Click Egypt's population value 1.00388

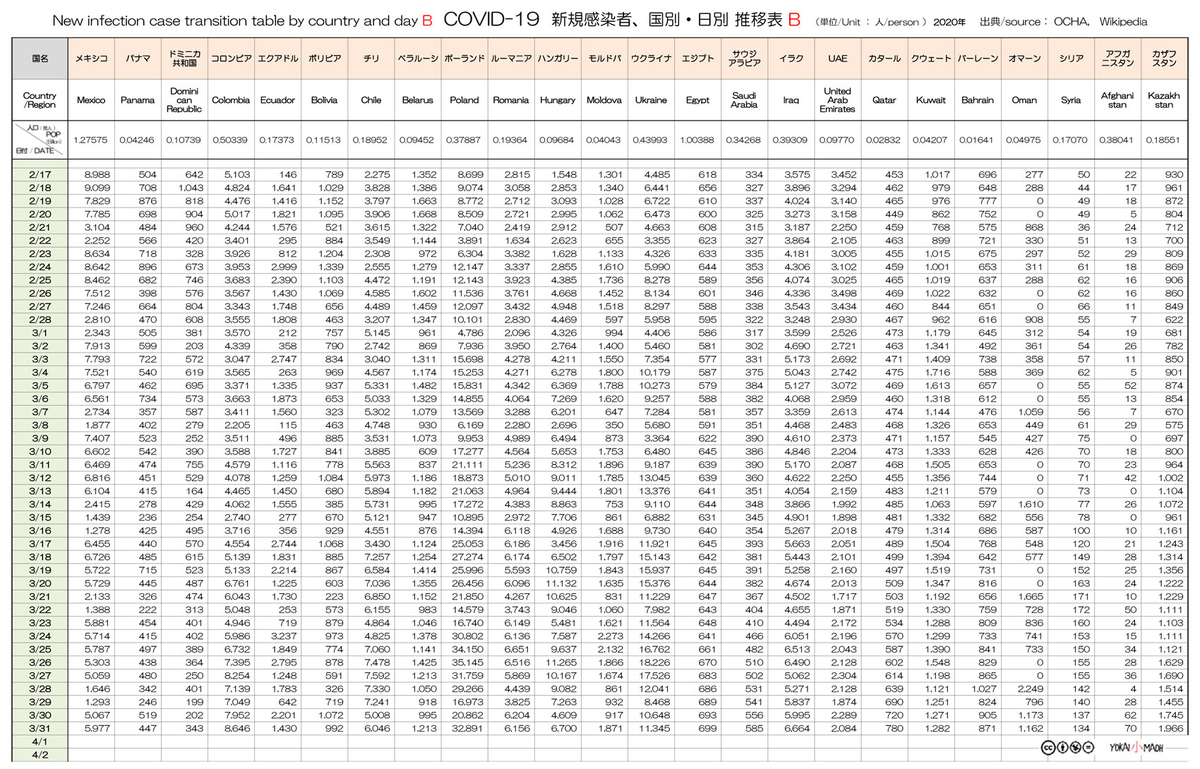click(697, 141)
